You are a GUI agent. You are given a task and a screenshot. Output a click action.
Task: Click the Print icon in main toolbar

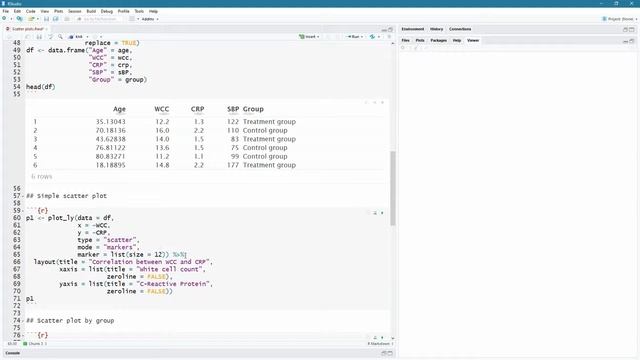coord(67,19)
